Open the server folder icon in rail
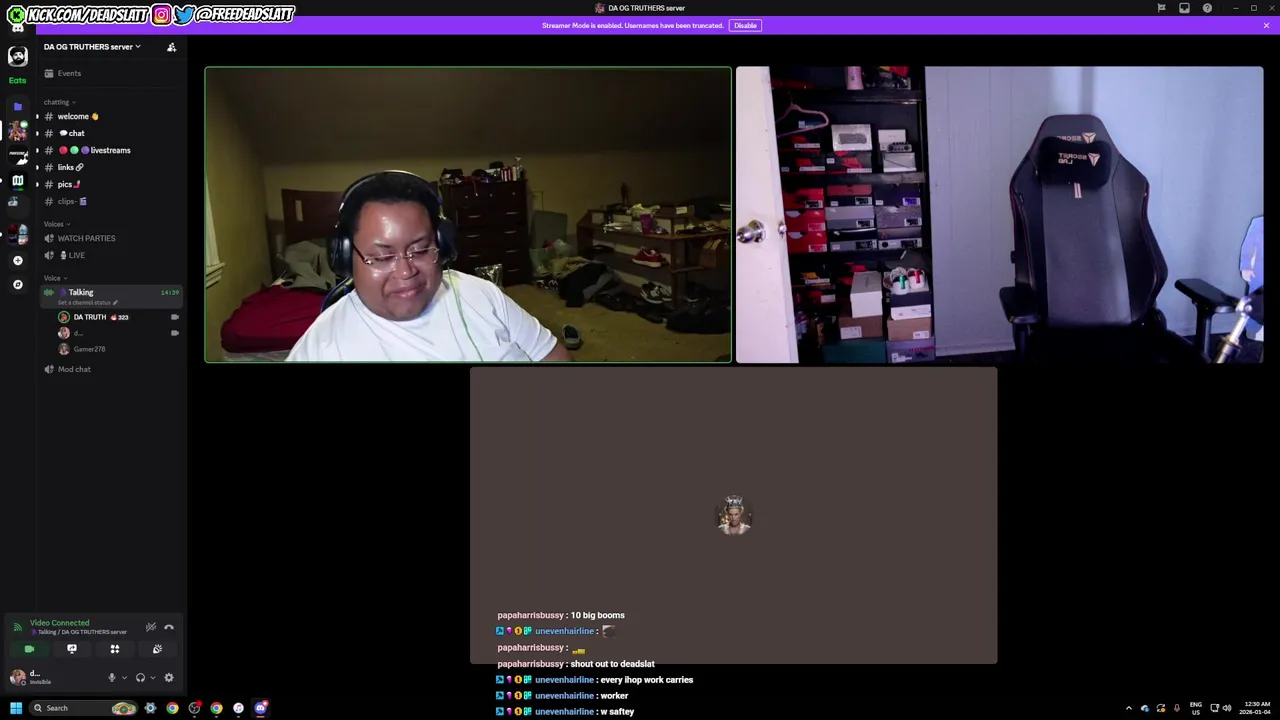1280x720 pixels. pyautogui.click(x=17, y=105)
